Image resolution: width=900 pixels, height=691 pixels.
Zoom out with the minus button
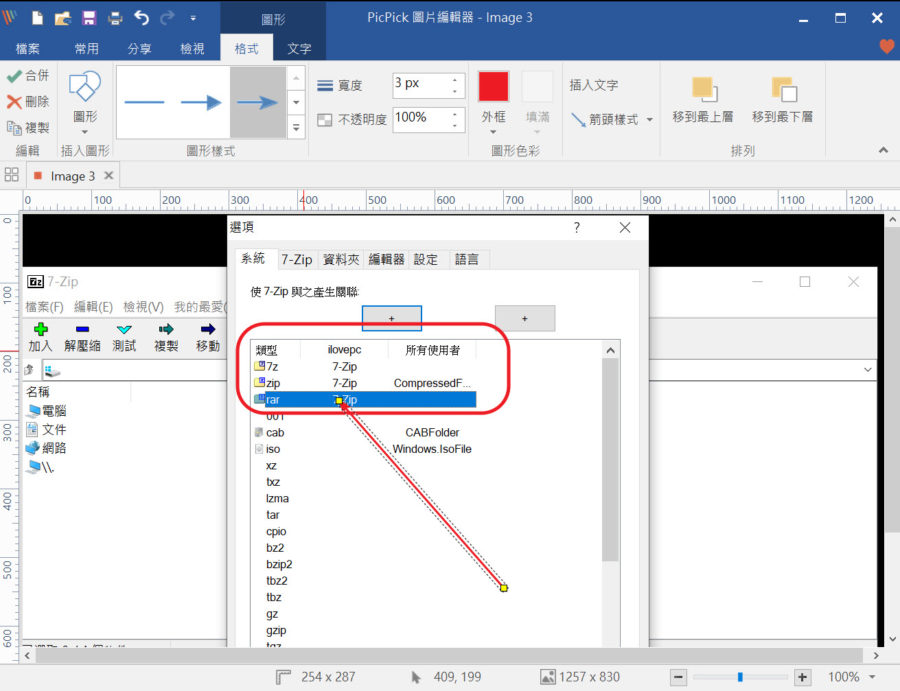678,677
